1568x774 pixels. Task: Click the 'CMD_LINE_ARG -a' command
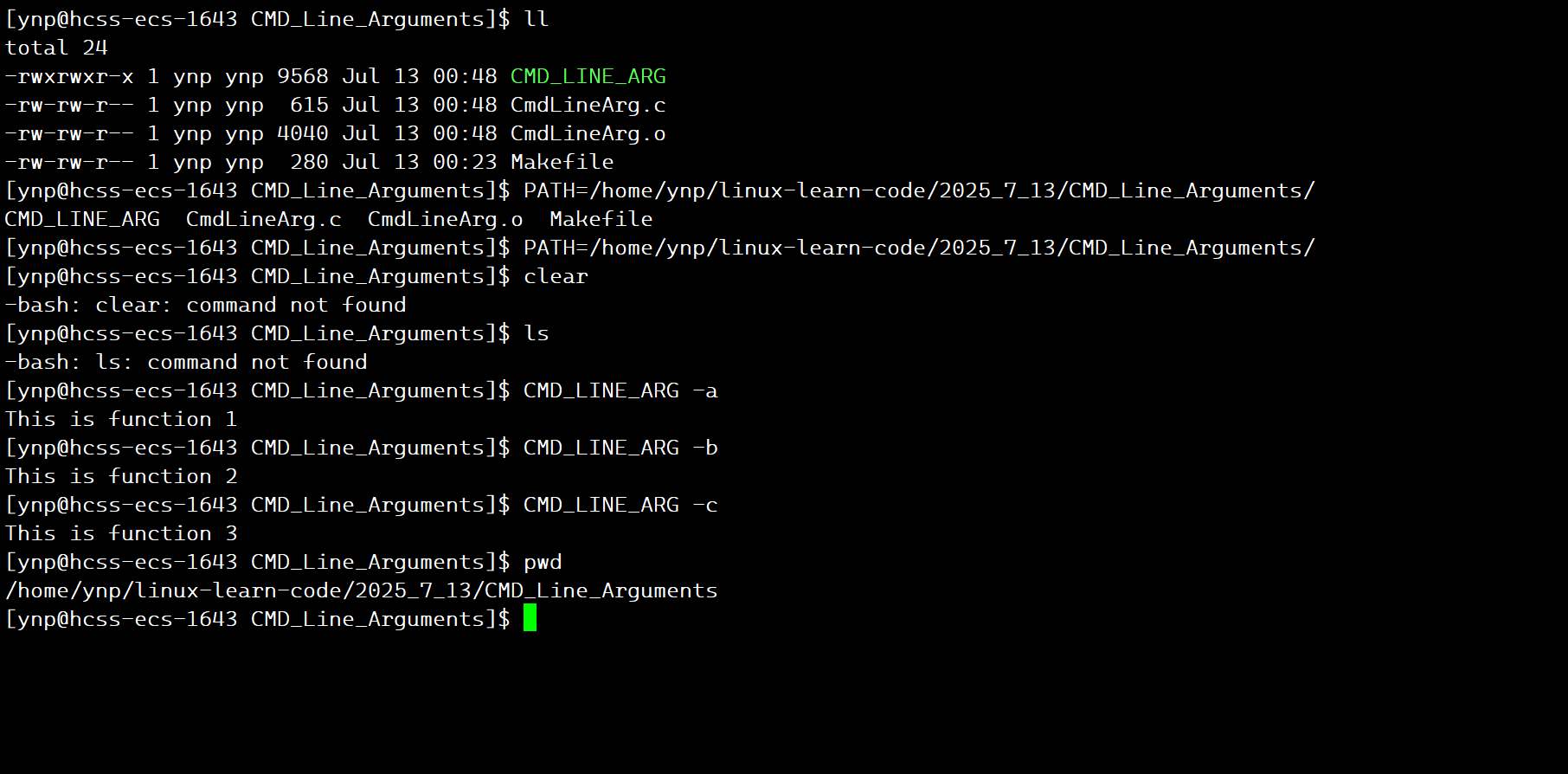coord(620,390)
